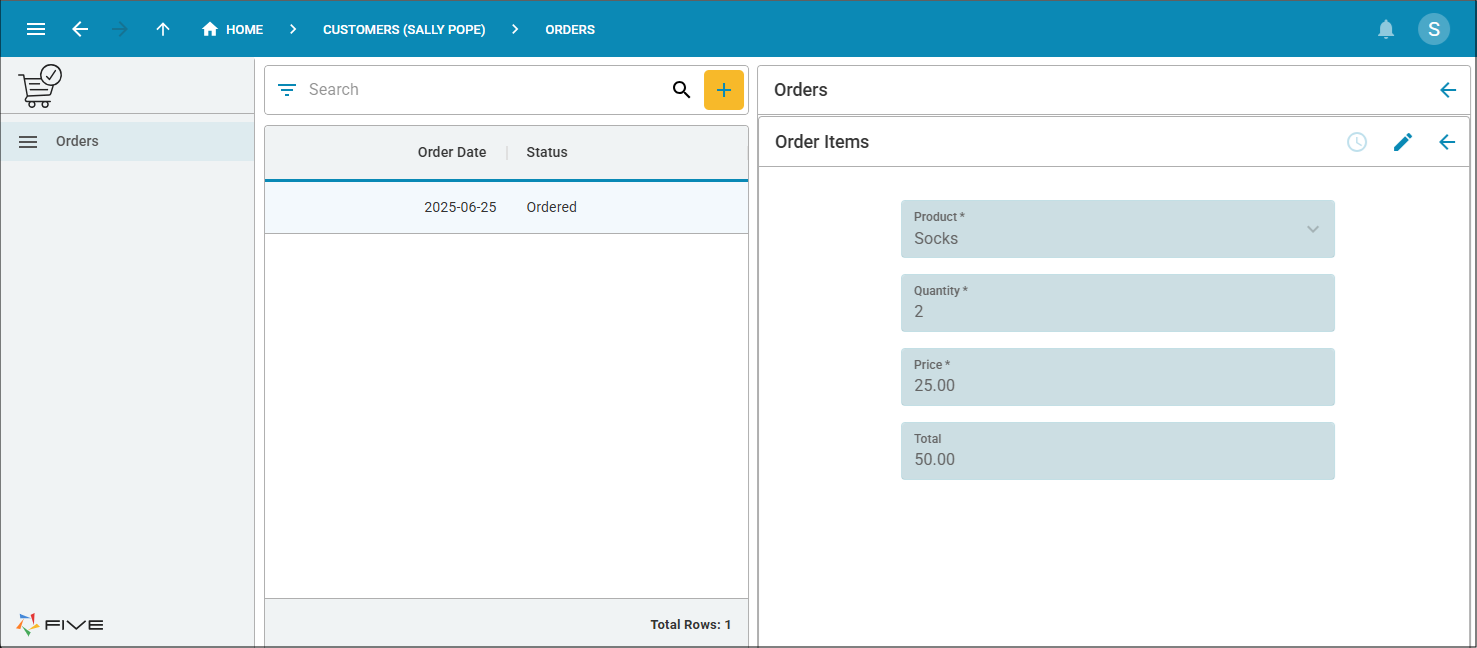Screen dimensions: 1477x648
Task: Select Orders in the left sidebar
Action: coord(77,141)
